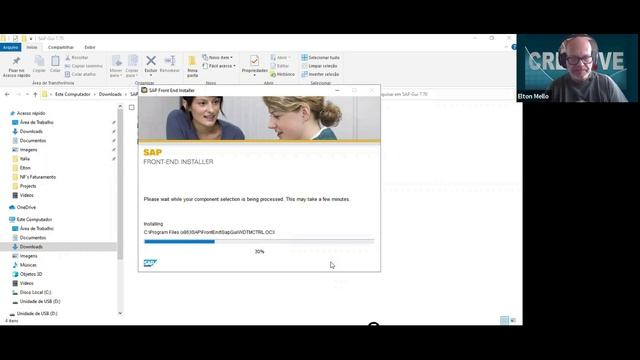
Task: Select Área de Trabalho under Este Computador
Action: [36, 229]
